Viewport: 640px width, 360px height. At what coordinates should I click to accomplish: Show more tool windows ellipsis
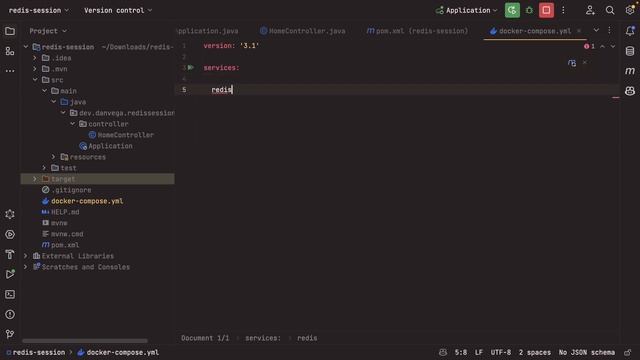[10, 71]
